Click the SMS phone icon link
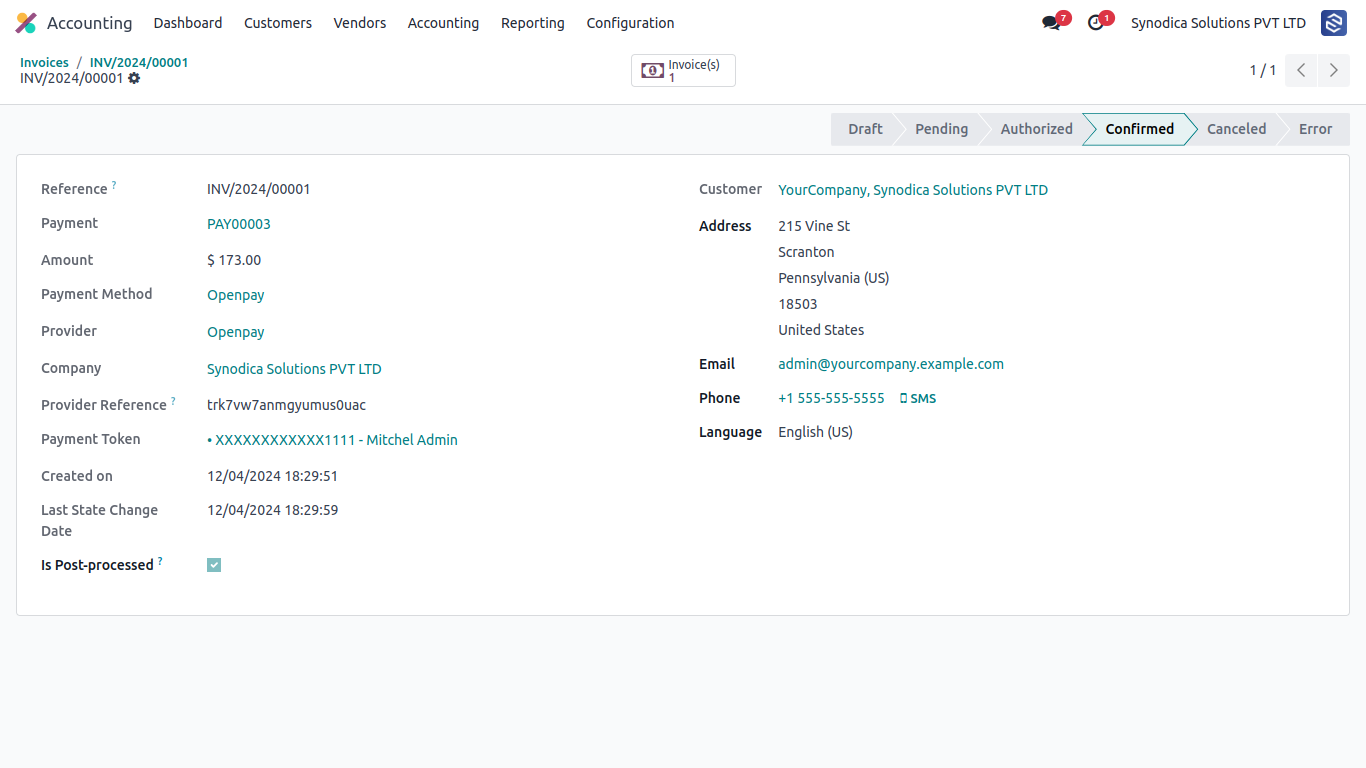This screenshot has width=1366, height=768. (x=918, y=398)
